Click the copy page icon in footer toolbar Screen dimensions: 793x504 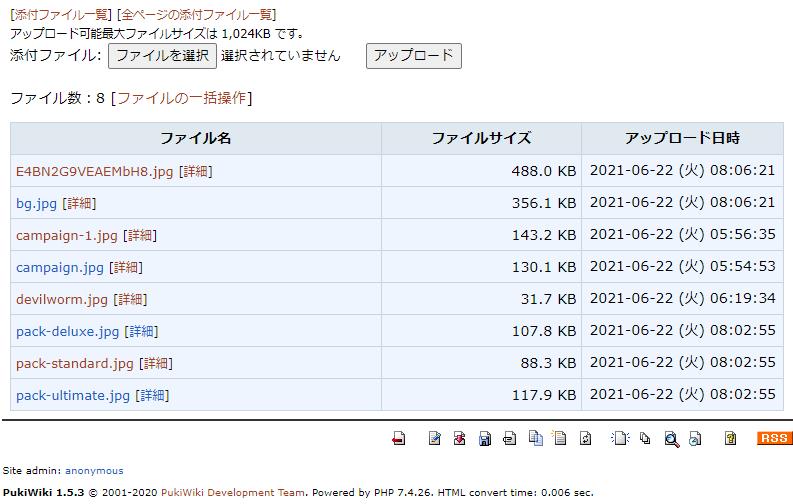click(535, 438)
